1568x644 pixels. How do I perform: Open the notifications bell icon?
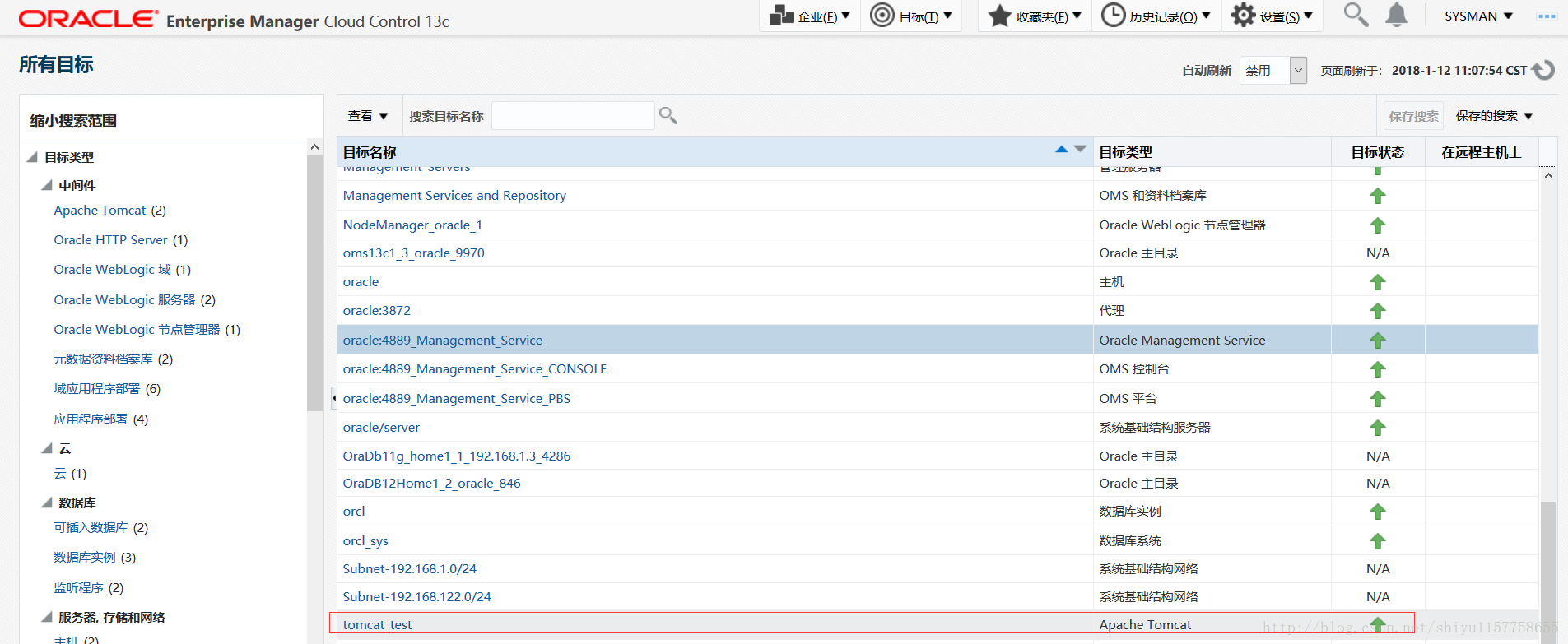1397,15
